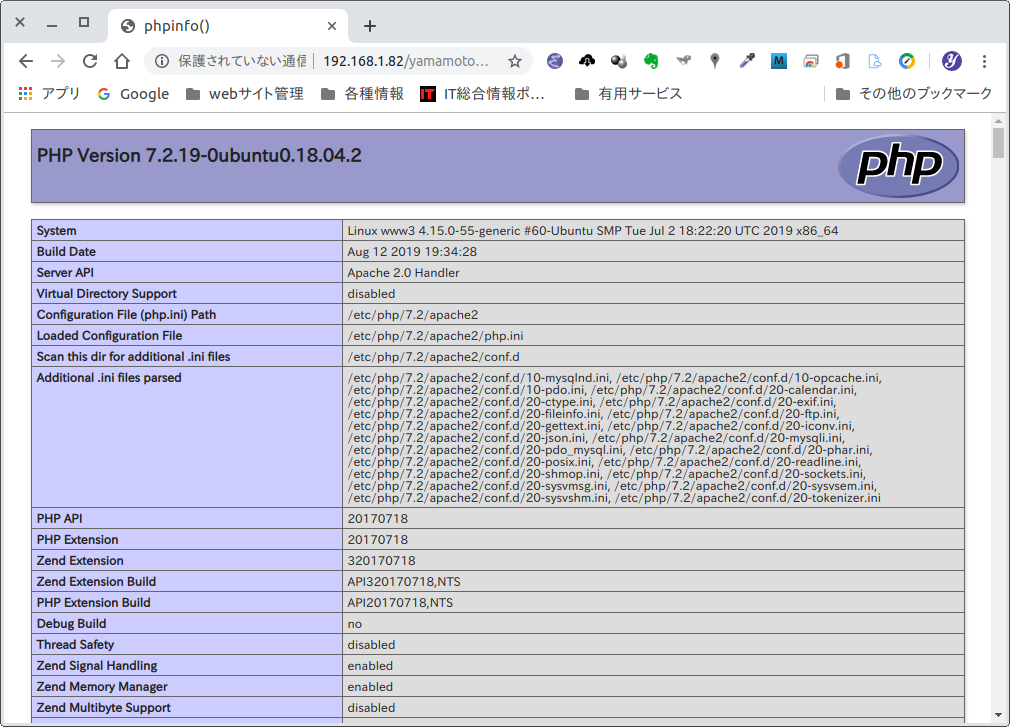Close the phpinfo() tab
The width and height of the screenshot is (1010, 727).
pos(332,26)
